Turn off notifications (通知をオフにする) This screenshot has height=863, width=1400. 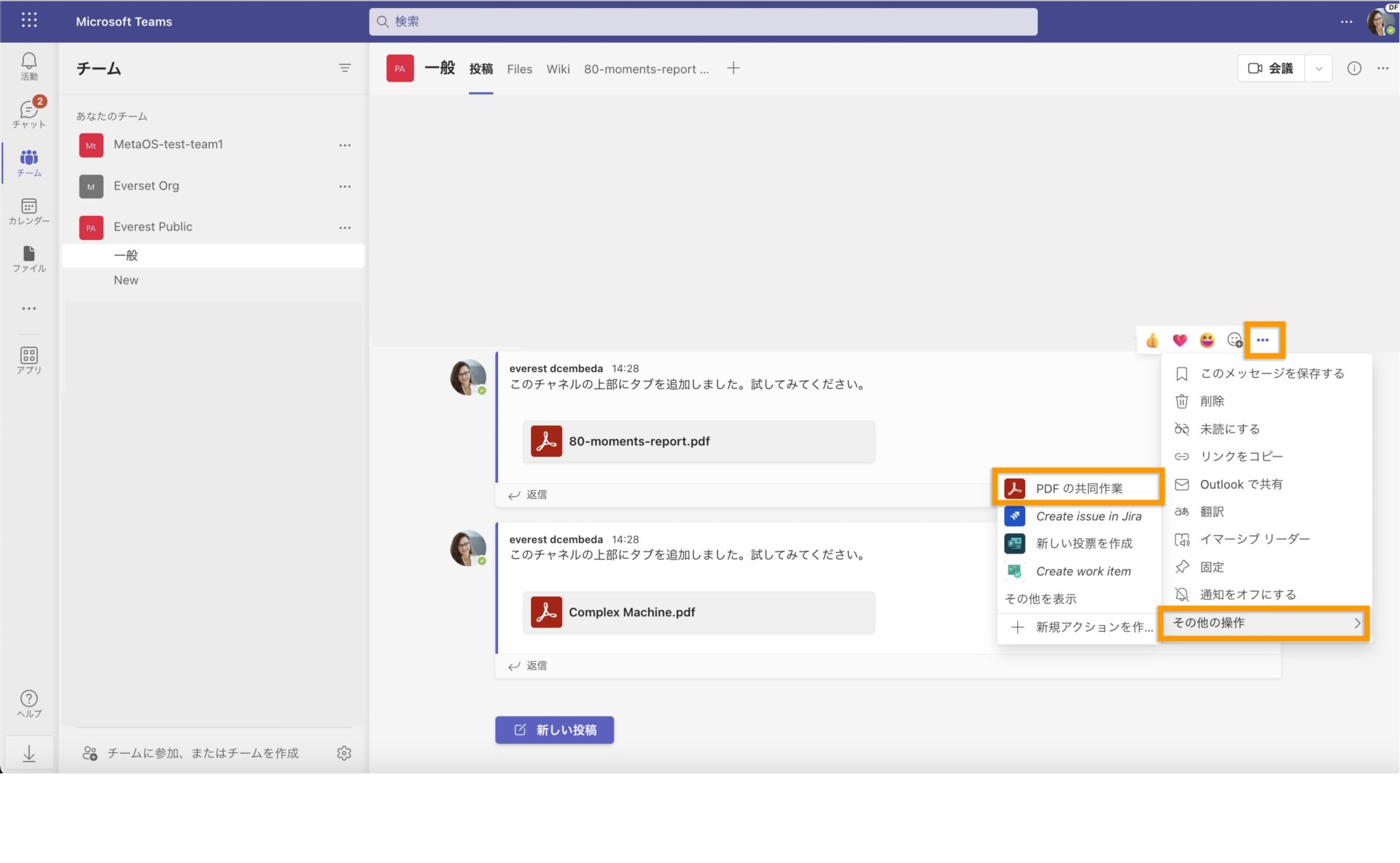tap(1266, 595)
